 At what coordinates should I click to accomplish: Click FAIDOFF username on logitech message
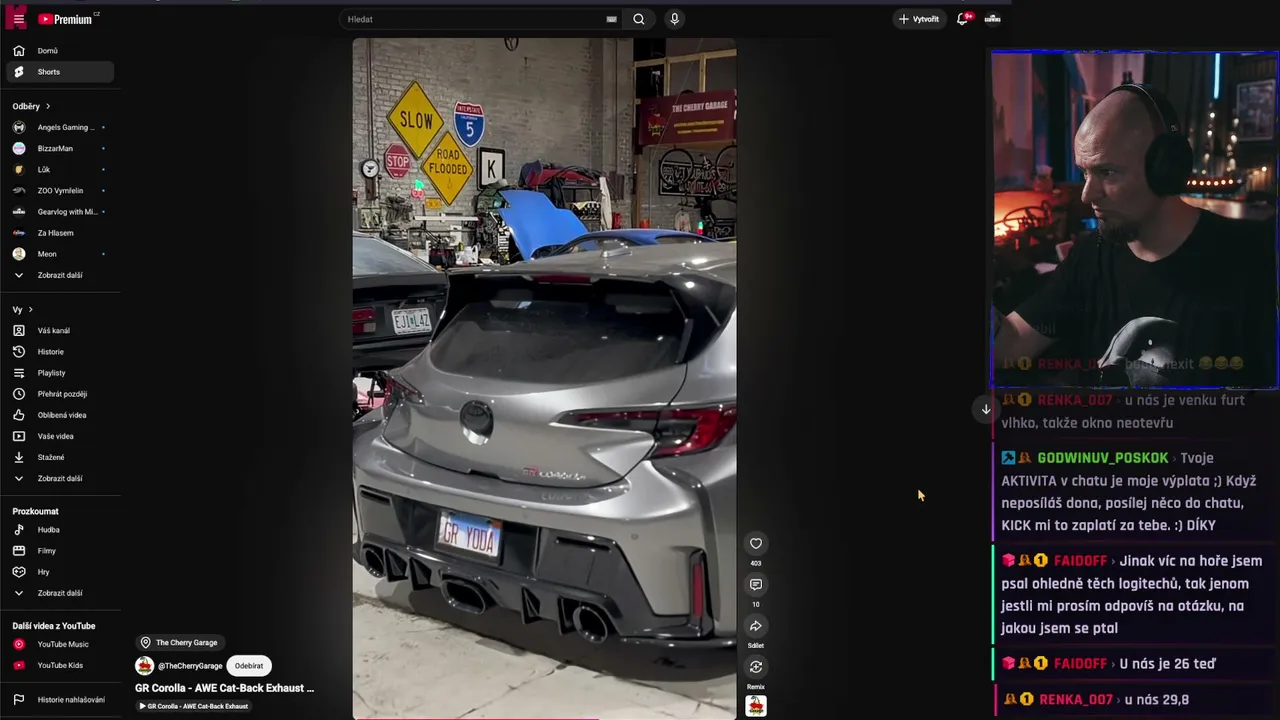pos(1080,561)
